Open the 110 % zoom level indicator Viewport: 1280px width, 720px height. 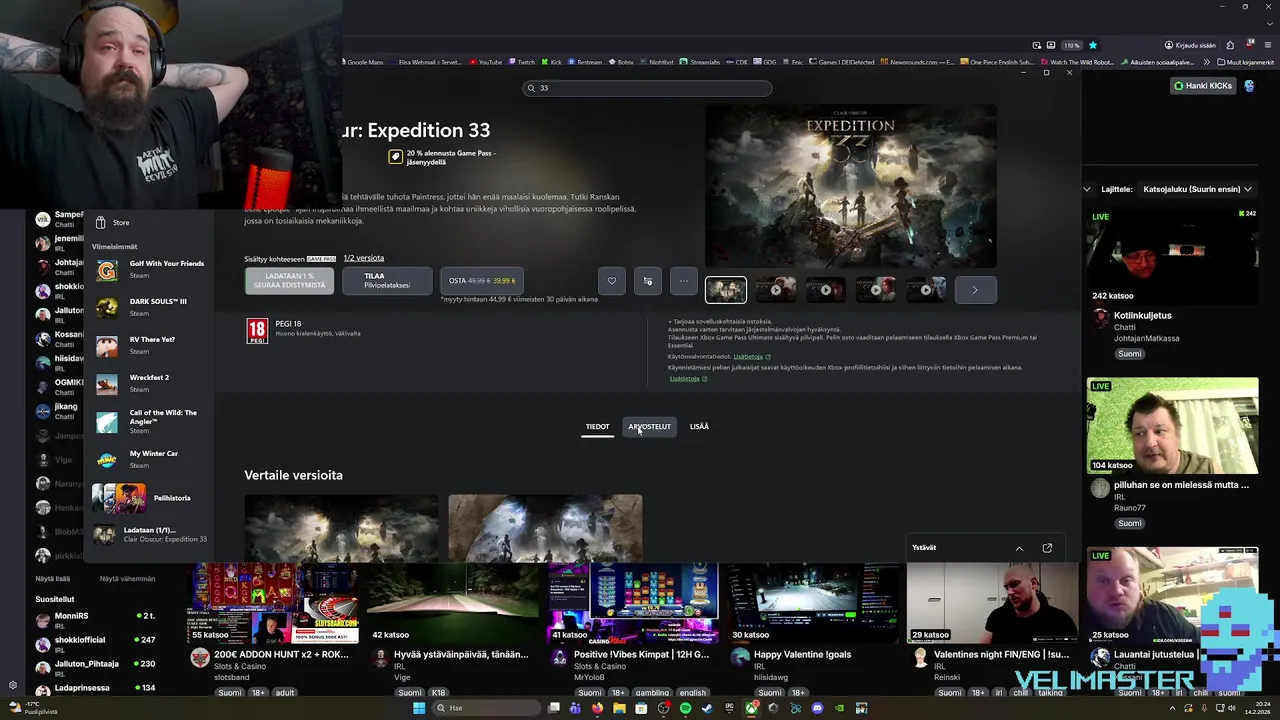pyautogui.click(x=1072, y=45)
